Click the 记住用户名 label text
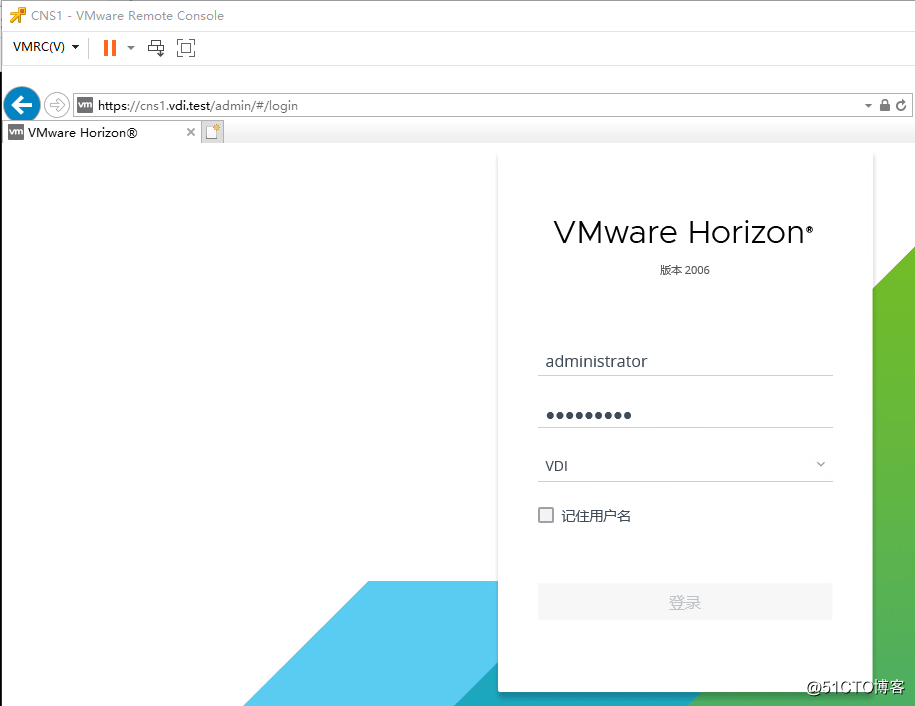 click(596, 516)
